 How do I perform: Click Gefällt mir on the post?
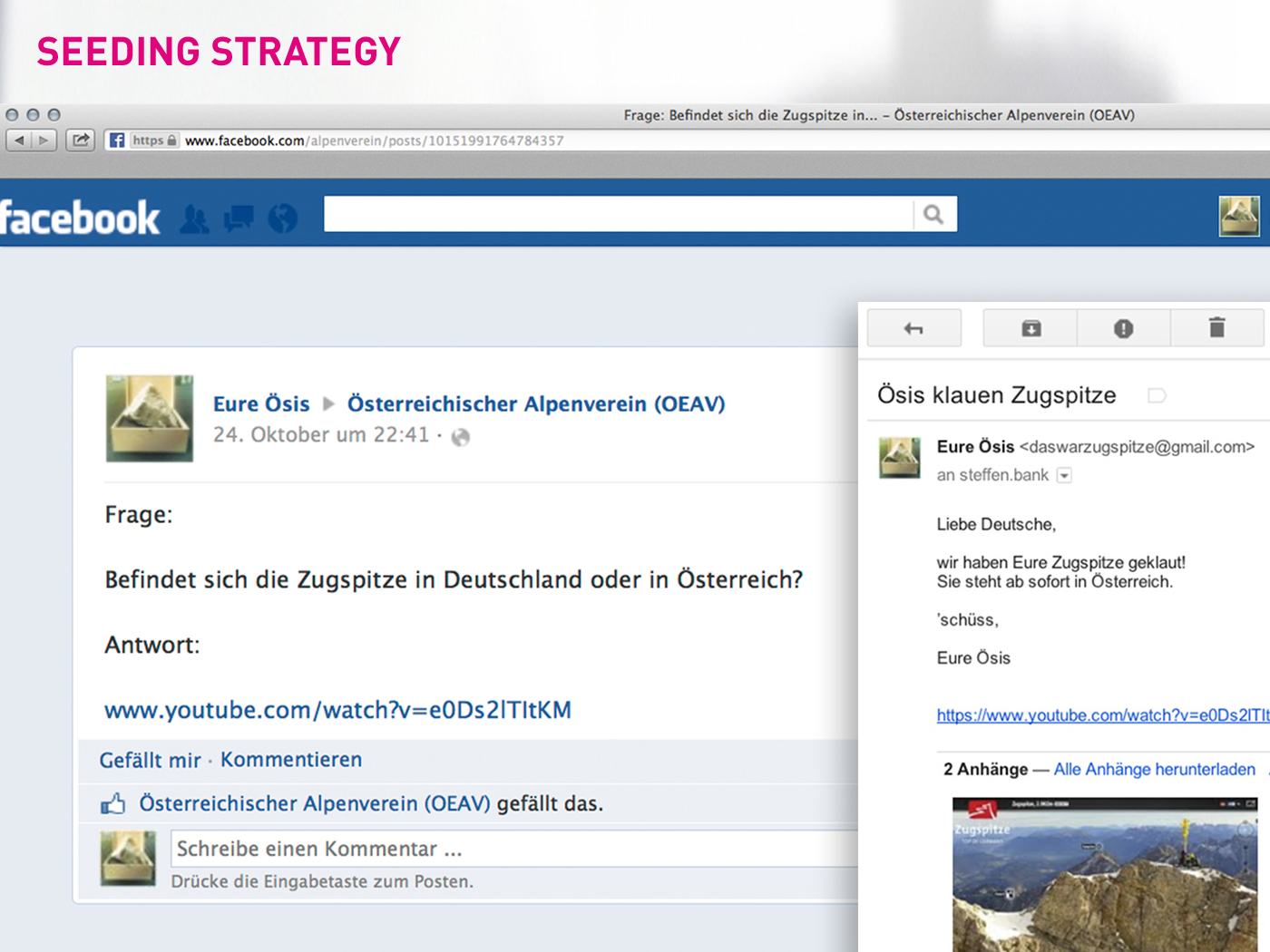coord(150,760)
